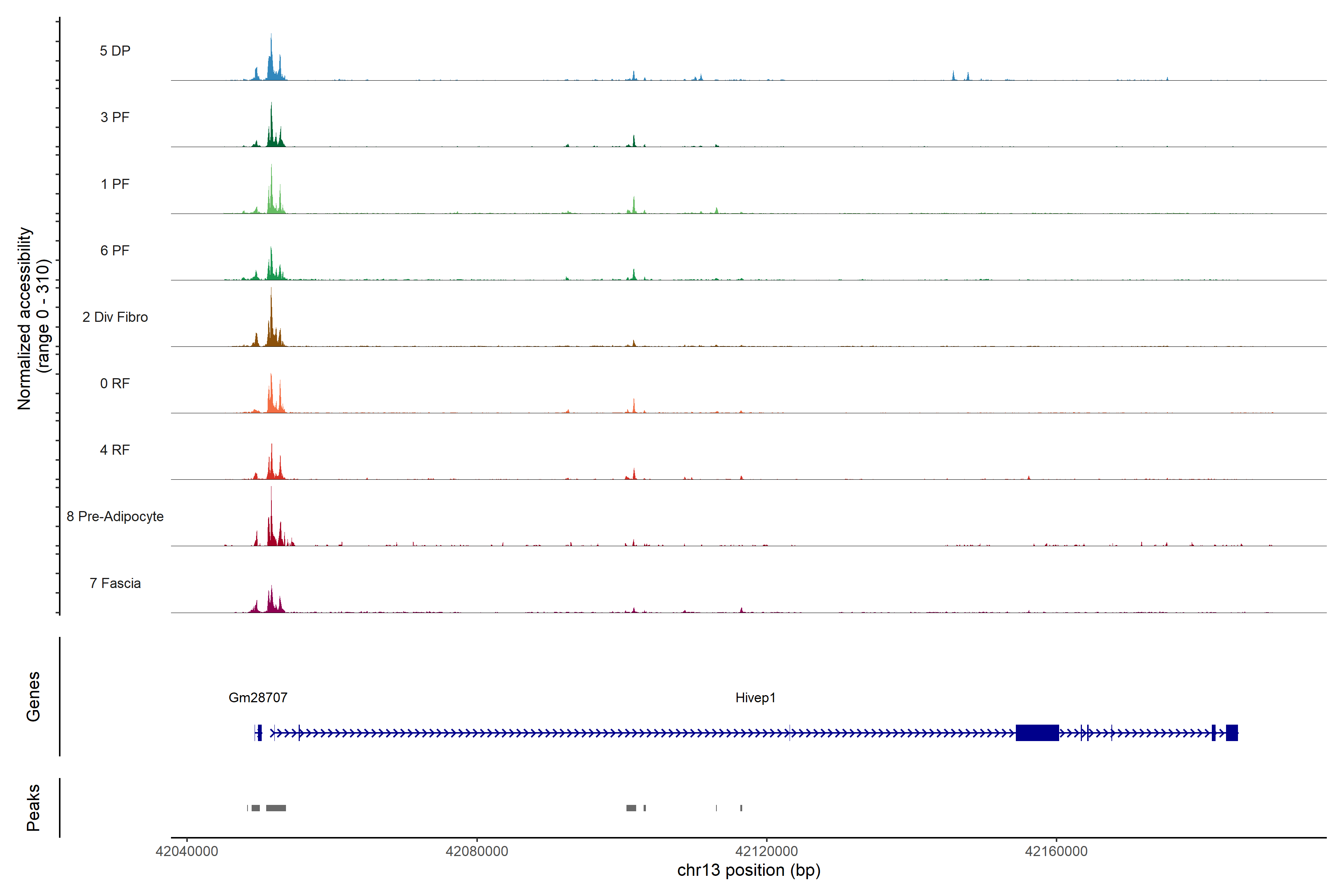Click the 42160000 axis tick label
Screen dimensions: 1344x896
click(x=1056, y=852)
